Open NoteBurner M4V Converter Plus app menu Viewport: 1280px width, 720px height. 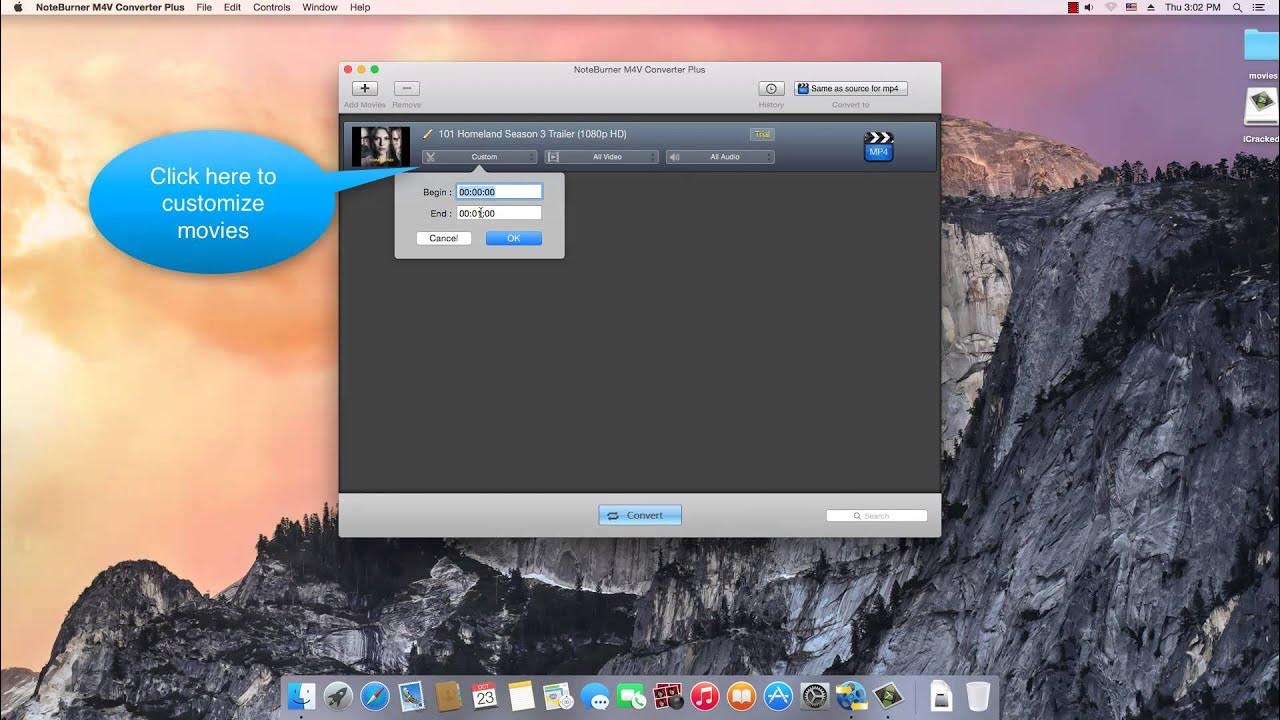click(x=110, y=7)
